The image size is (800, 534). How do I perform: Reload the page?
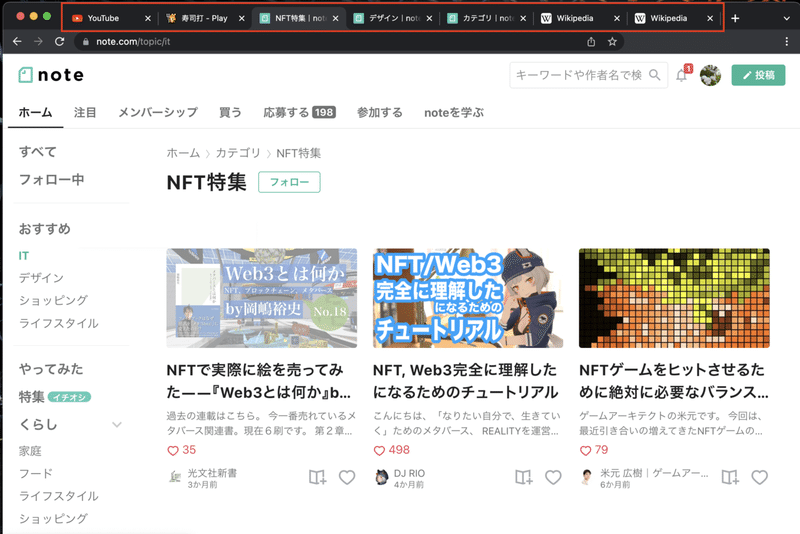[60, 41]
